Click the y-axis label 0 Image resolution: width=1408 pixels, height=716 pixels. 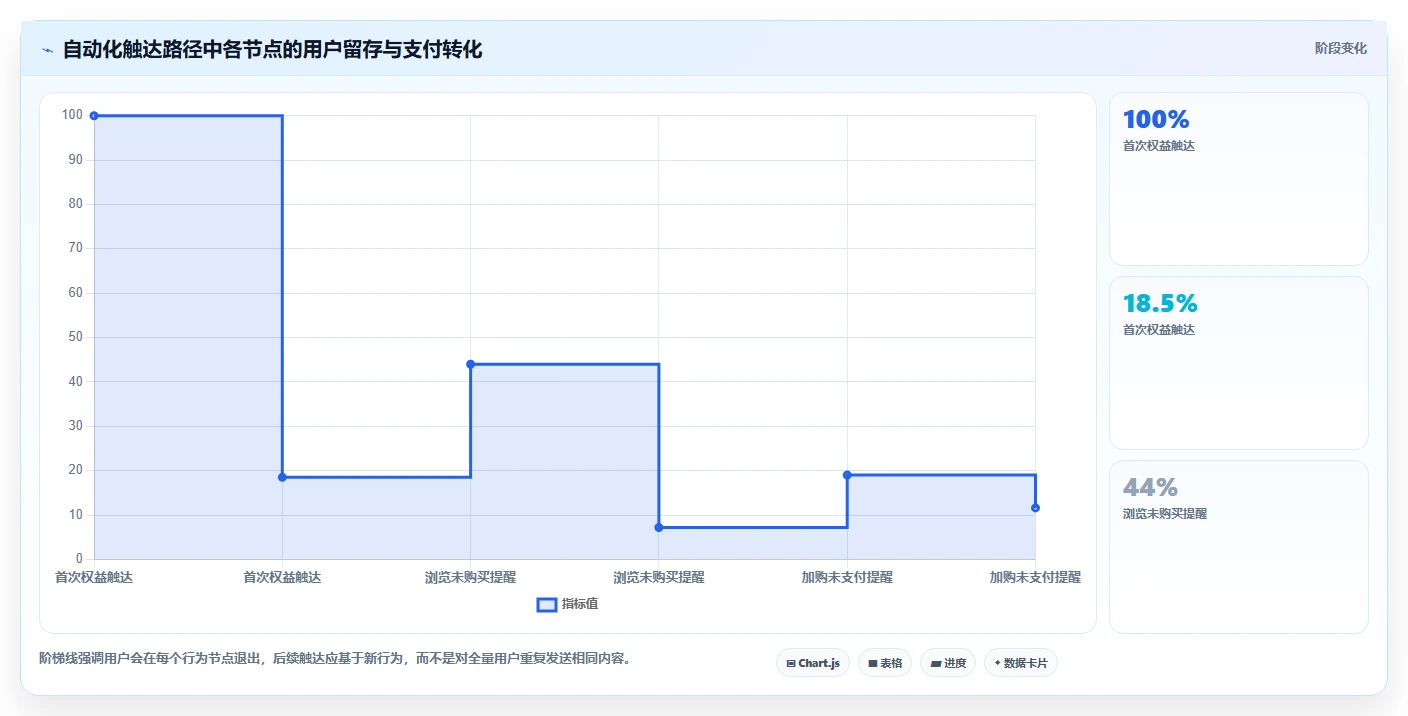point(79,559)
